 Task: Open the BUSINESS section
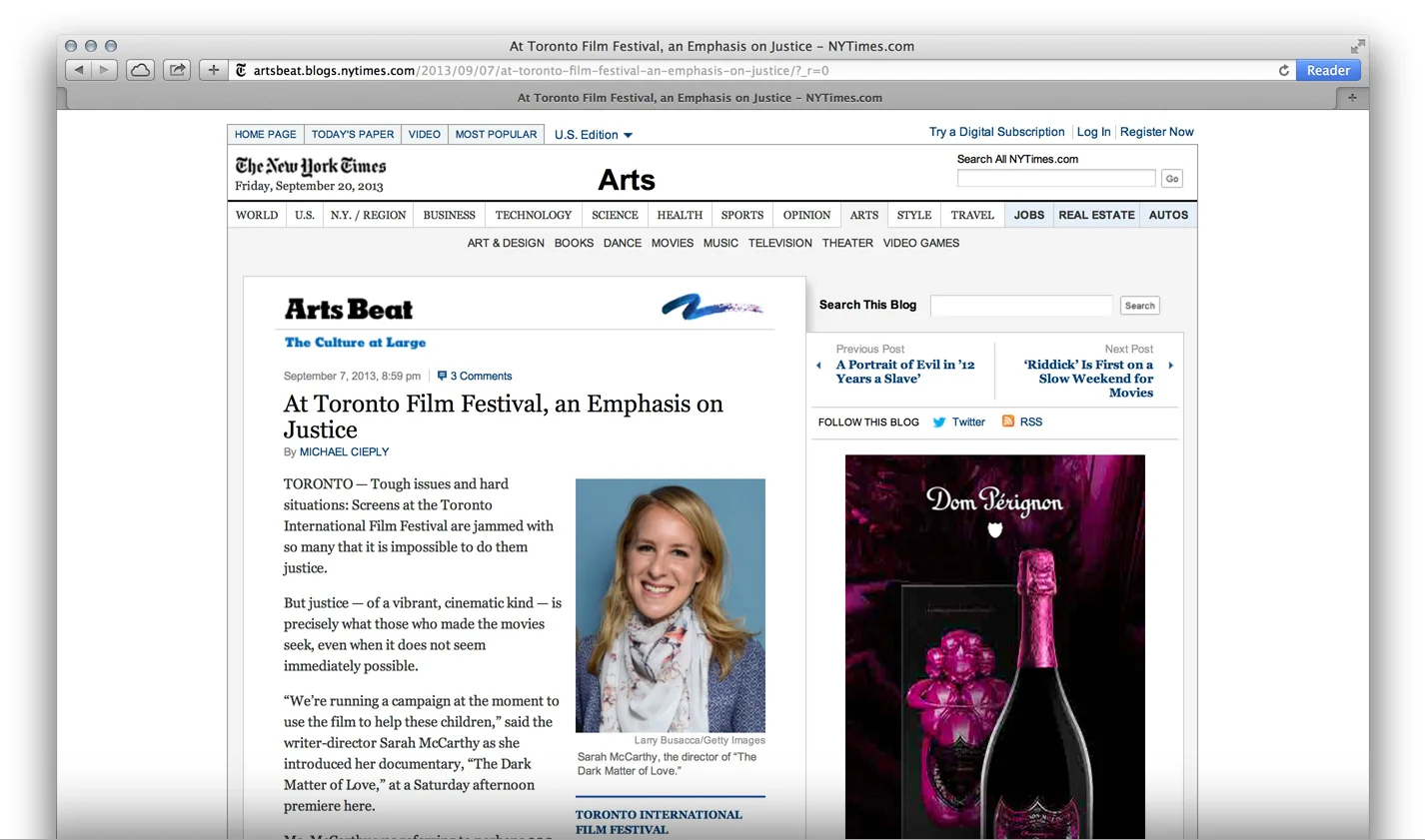point(449,215)
